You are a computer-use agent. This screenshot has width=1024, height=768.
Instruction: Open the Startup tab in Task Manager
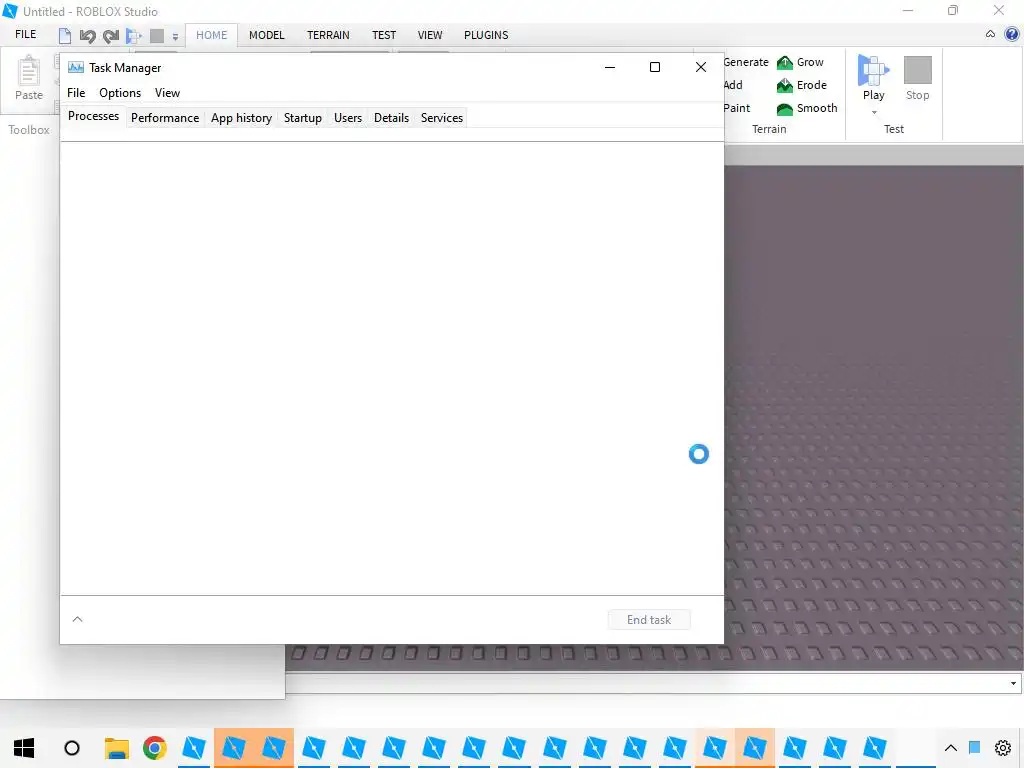coord(302,118)
